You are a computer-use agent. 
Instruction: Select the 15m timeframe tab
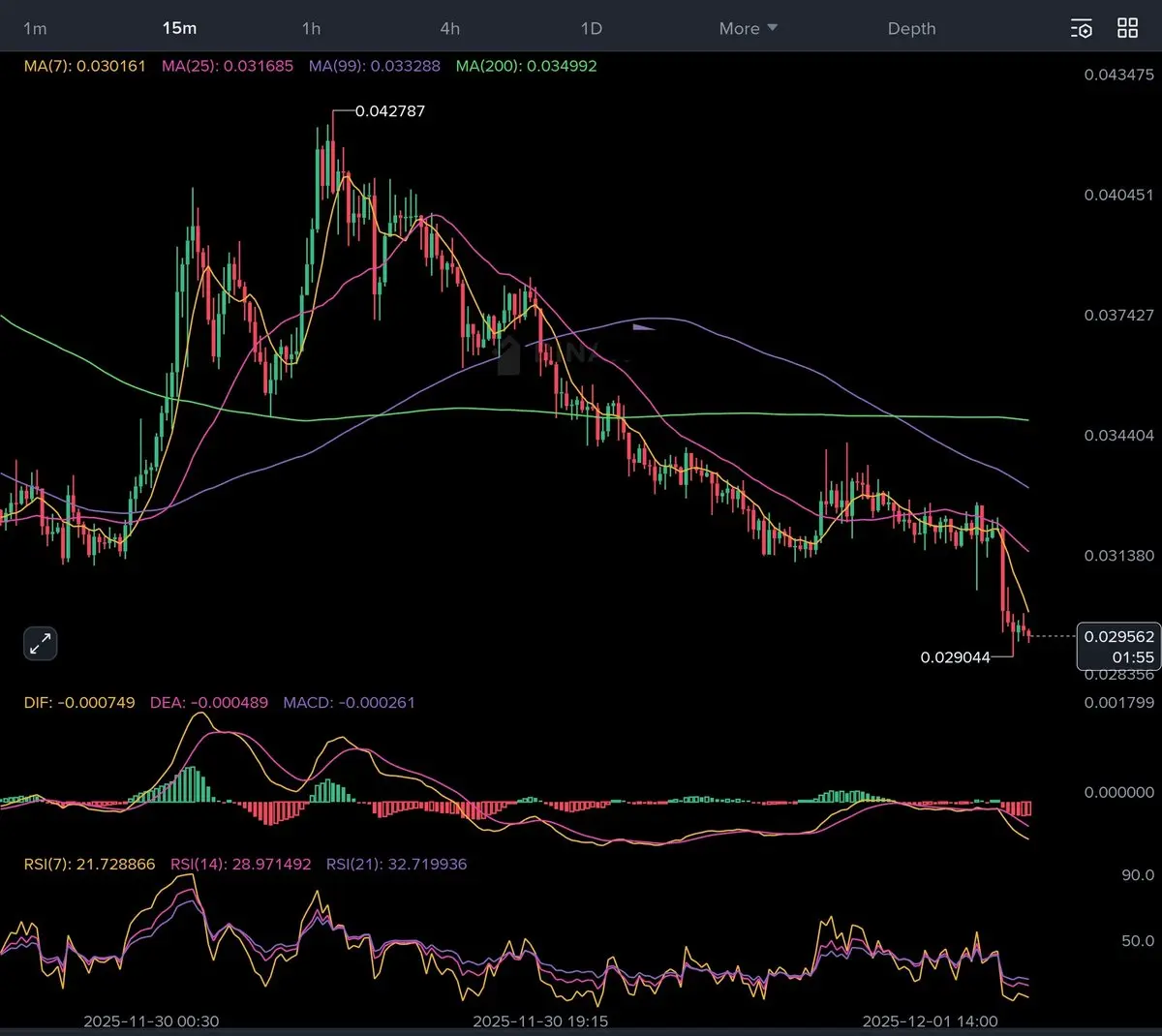tap(179, 28)
